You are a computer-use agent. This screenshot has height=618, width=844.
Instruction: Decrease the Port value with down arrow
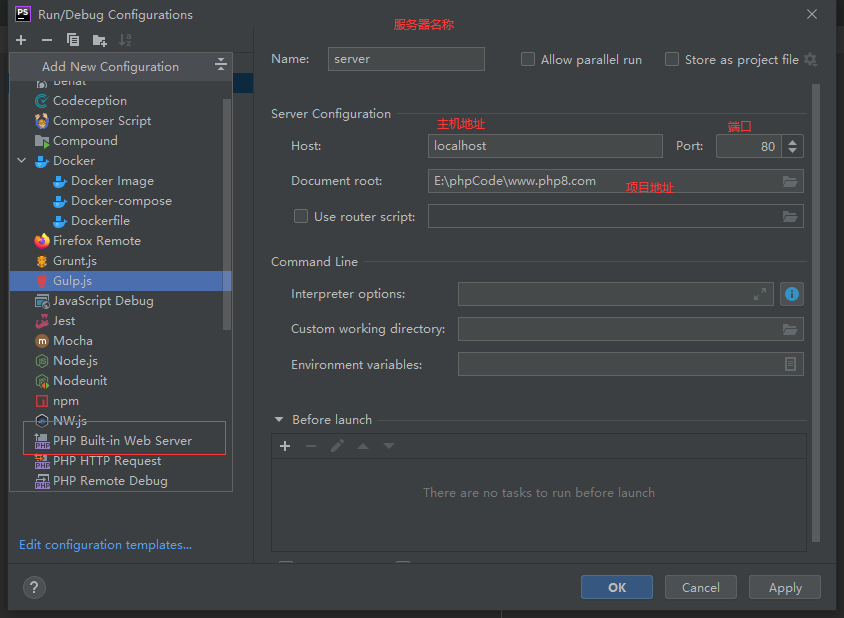pos(792,151)
